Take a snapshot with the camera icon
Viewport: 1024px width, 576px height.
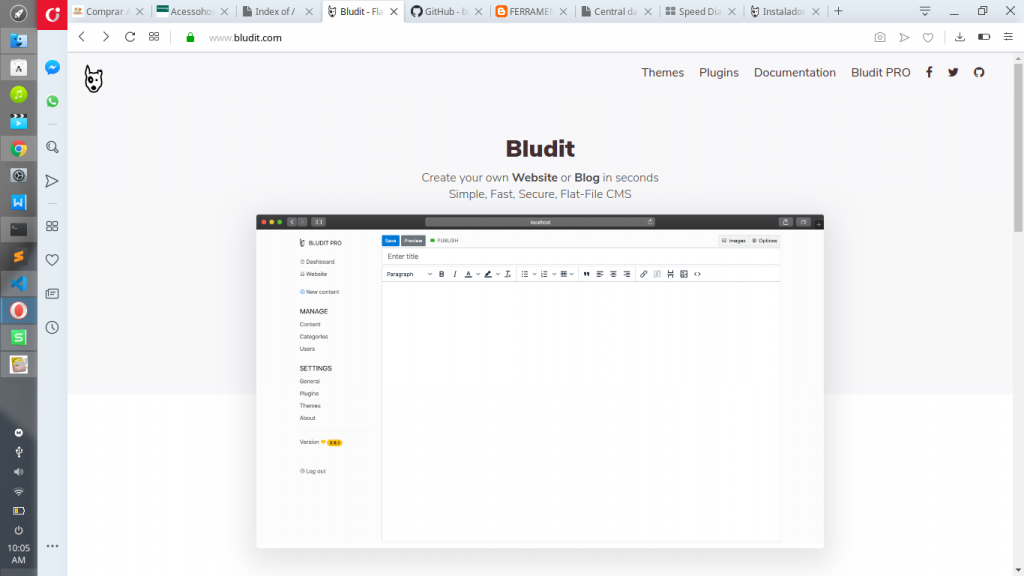coord(880,37)
